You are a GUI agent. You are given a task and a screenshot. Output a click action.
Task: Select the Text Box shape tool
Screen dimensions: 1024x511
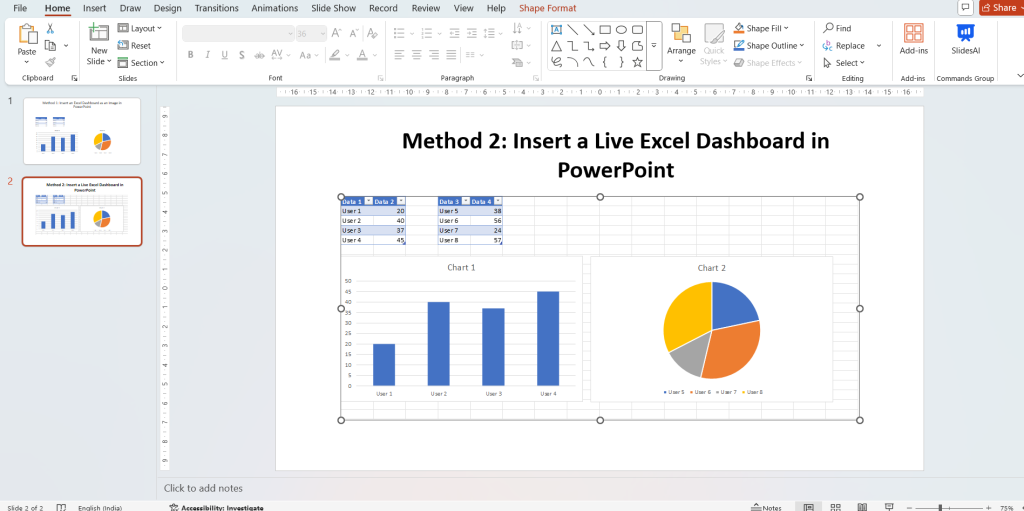click(x=556, y=29)
